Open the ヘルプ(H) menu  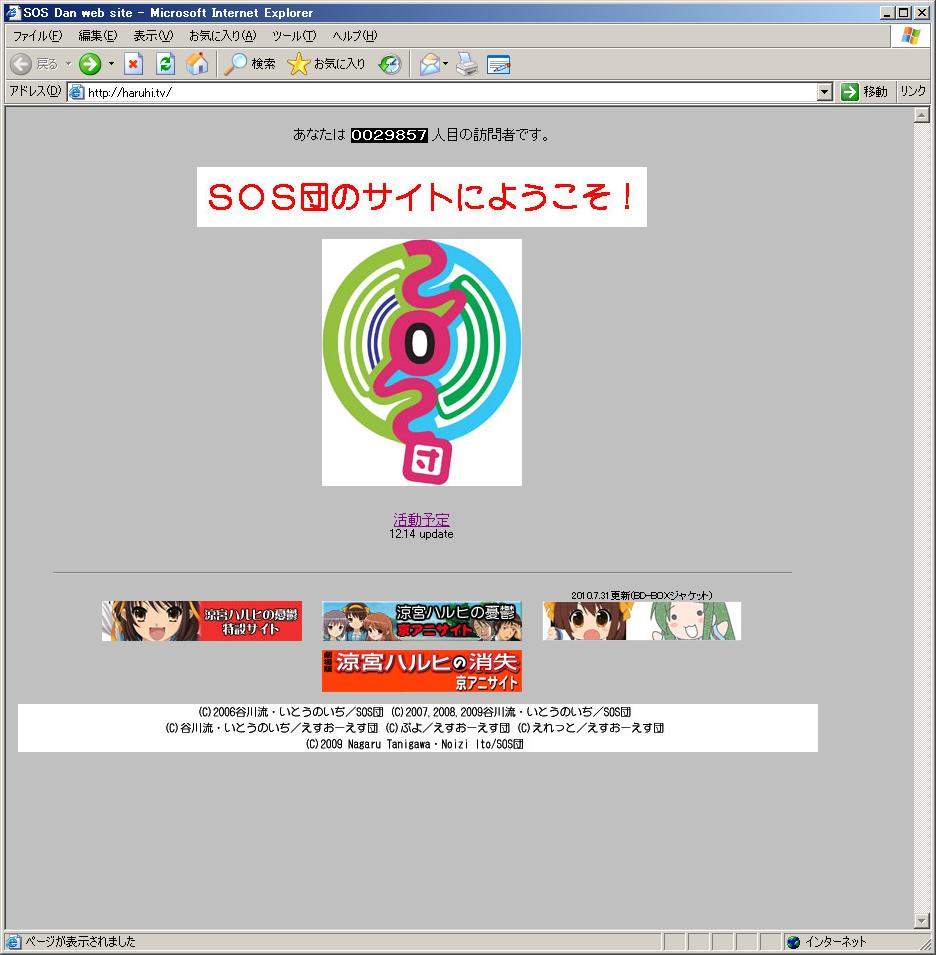click(x=354, y=36)
